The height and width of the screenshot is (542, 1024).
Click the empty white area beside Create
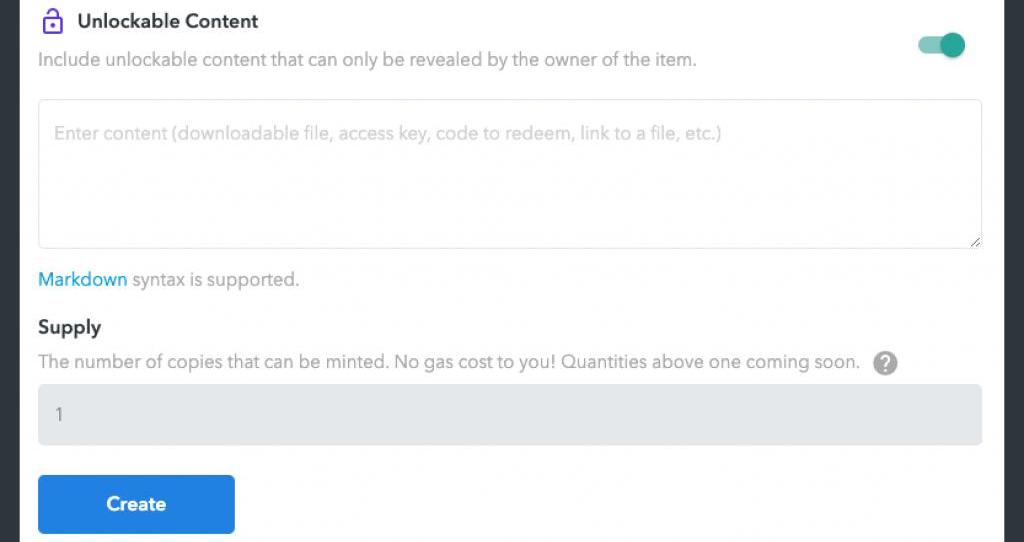(x=600, y=504)
